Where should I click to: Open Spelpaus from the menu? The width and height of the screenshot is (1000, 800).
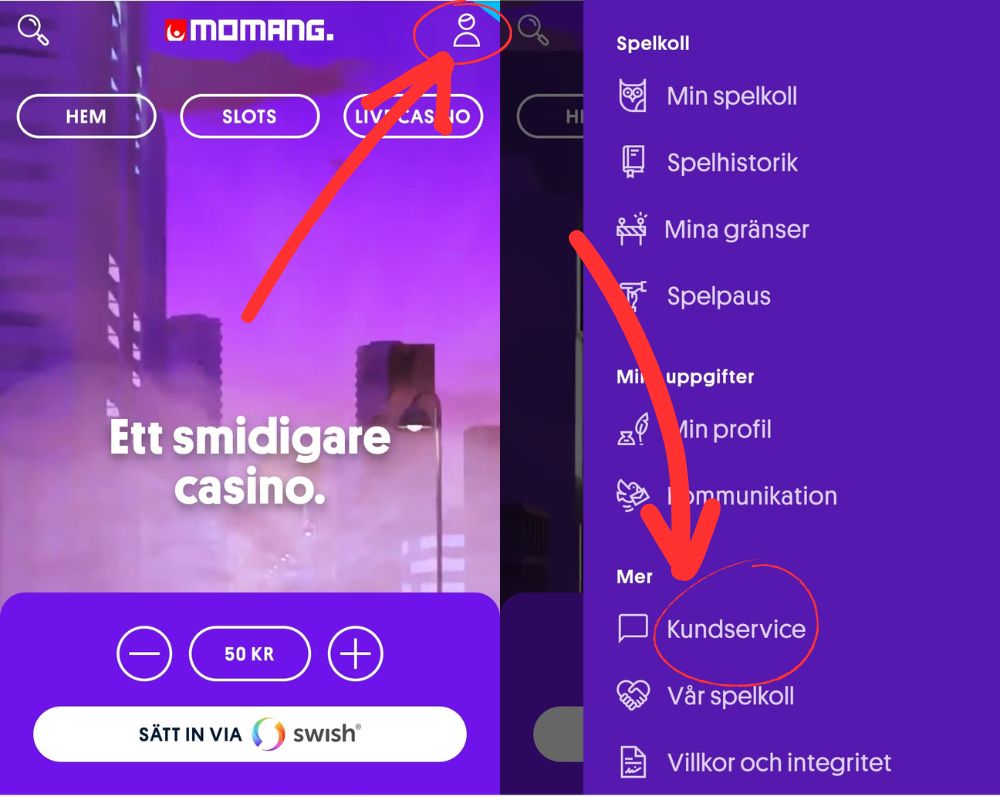pyautogui.click(x=719, y=296)
